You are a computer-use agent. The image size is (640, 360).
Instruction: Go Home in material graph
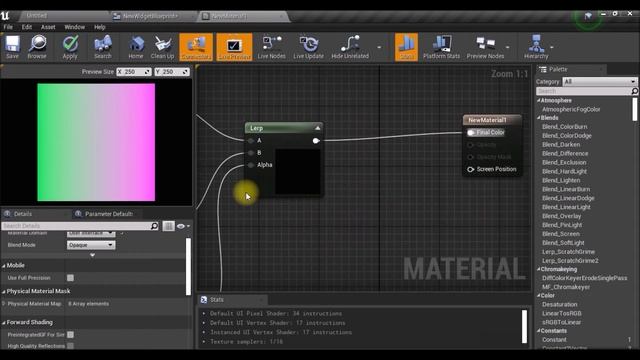[x=136, y=47]
